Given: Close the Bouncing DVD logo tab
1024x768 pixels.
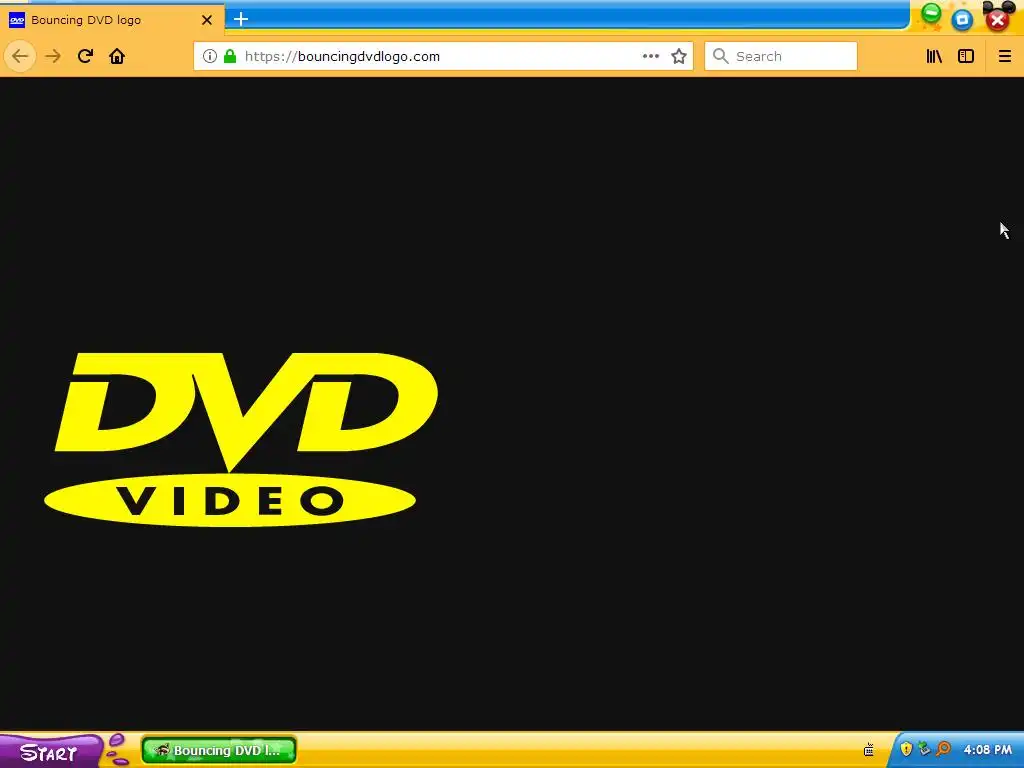Looking at the screenshot, I should (207, 20).
